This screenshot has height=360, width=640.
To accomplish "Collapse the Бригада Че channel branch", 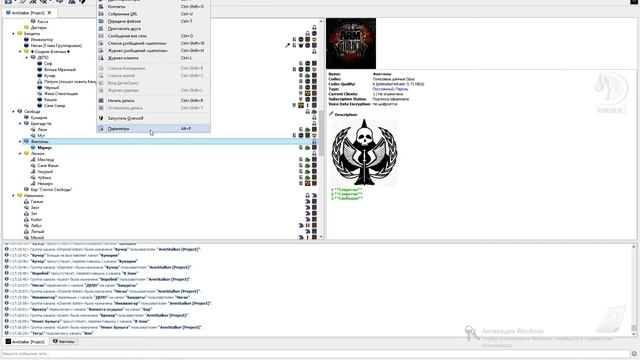I will [20, 123].
